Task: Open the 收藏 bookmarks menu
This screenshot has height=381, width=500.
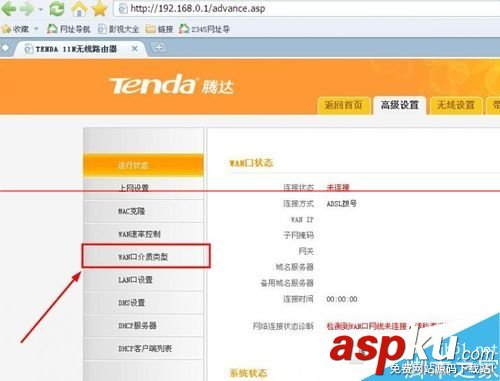Action: click(16, 29)
